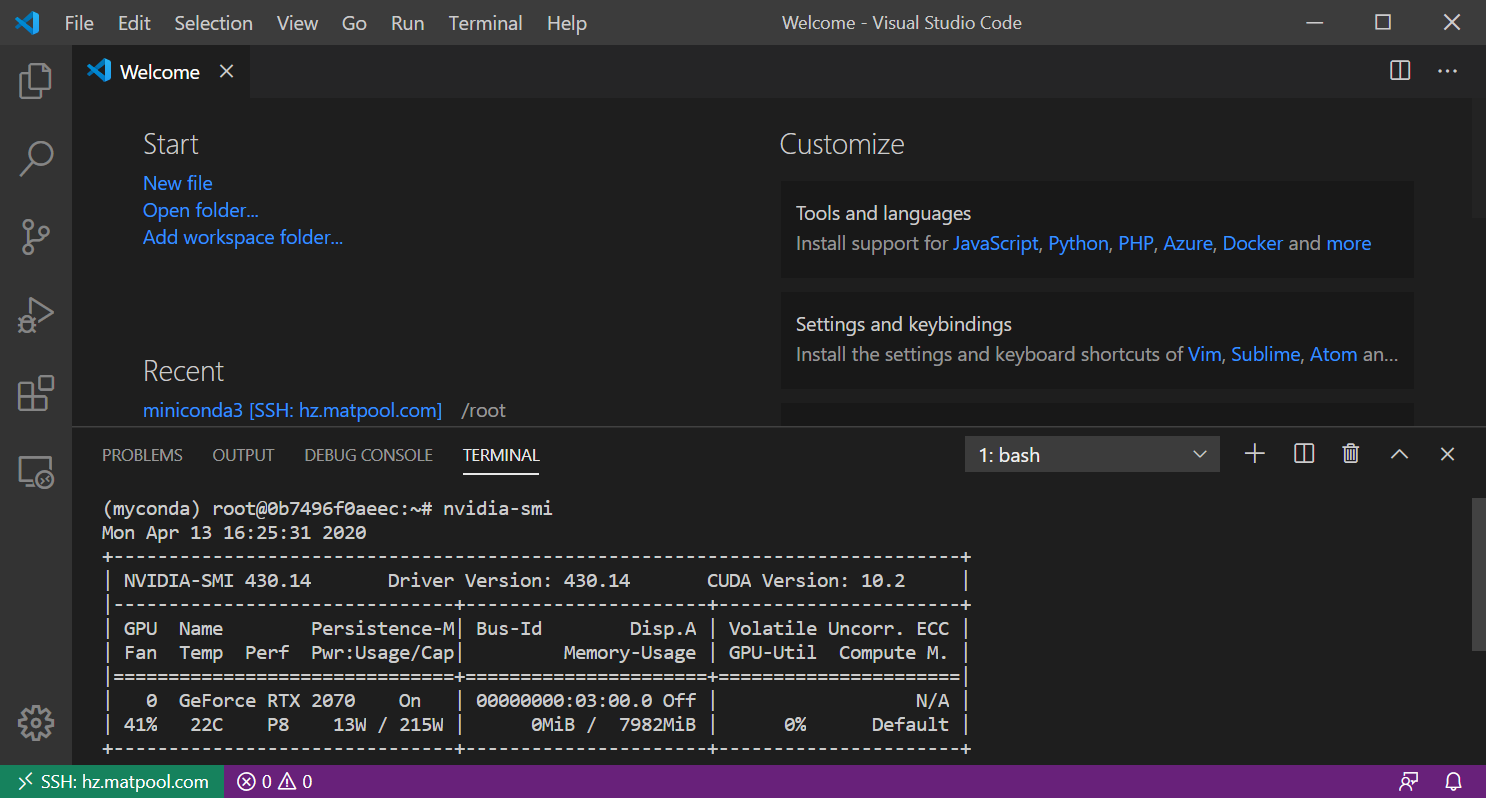Screen dimensions: 1486x798
Task: Open the Extensions view
Action: [35, 393]
